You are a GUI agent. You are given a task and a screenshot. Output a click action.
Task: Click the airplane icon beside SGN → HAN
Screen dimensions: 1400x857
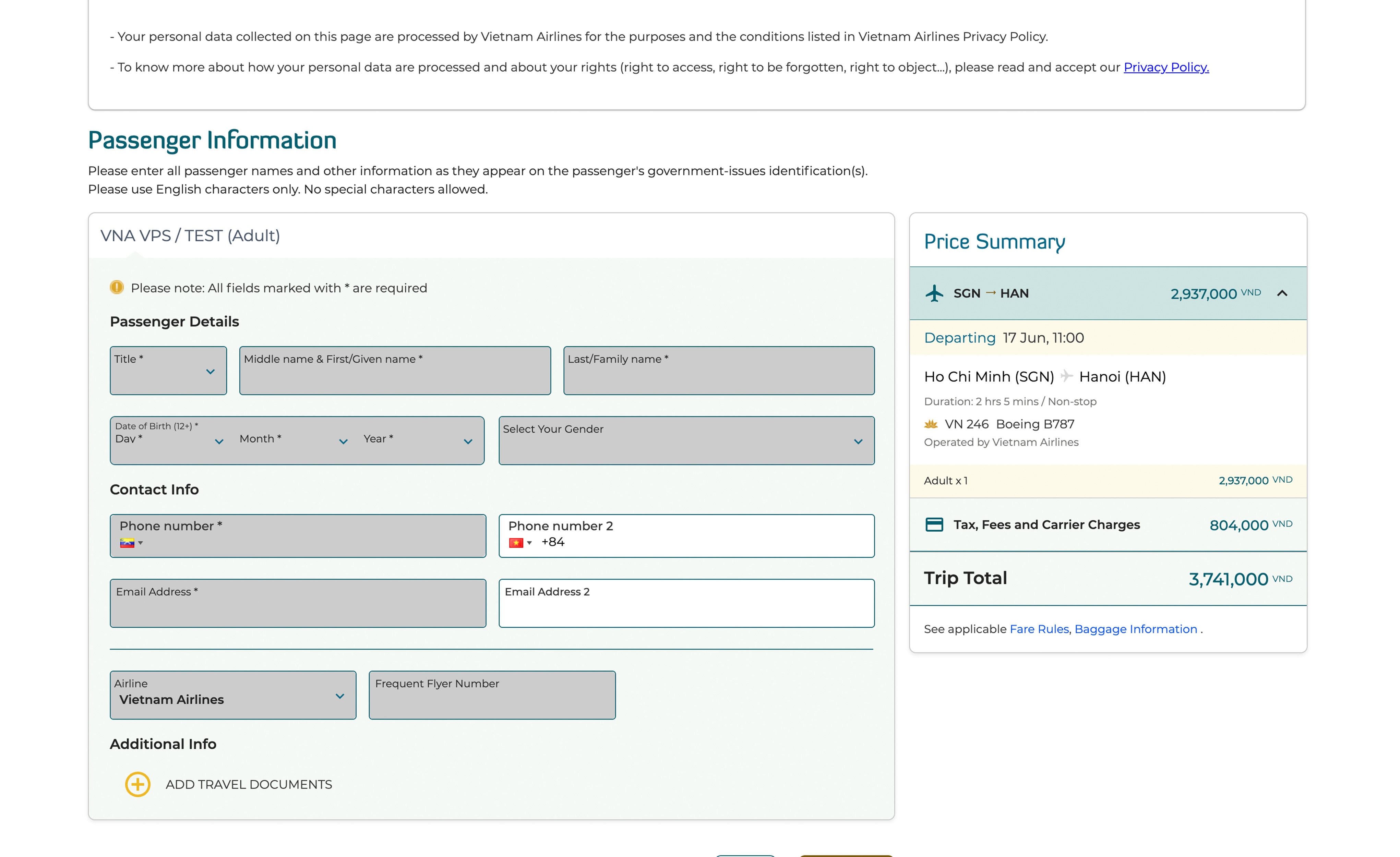(934, 294)
